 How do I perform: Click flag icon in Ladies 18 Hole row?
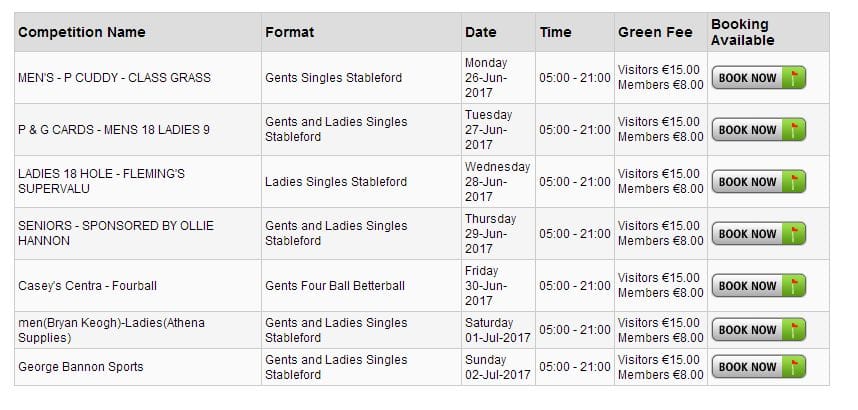coord(794,182)
